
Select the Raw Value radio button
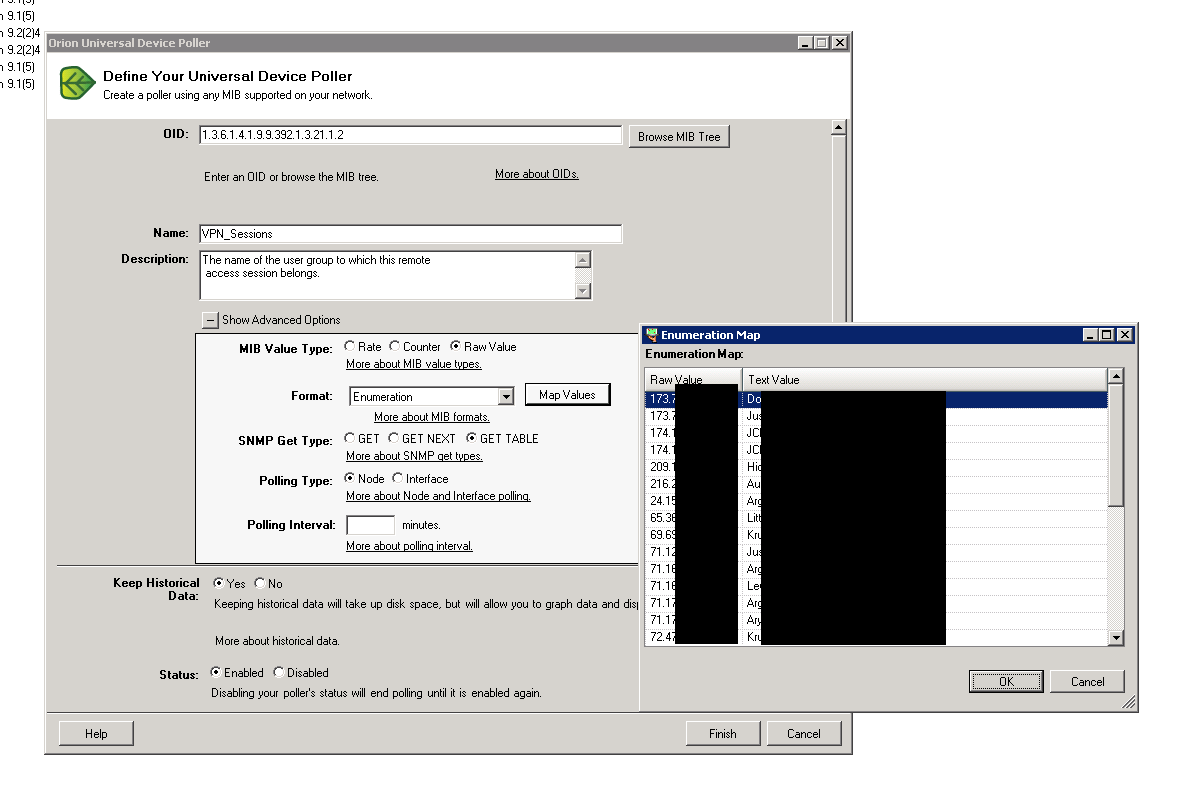pos(455,346)
